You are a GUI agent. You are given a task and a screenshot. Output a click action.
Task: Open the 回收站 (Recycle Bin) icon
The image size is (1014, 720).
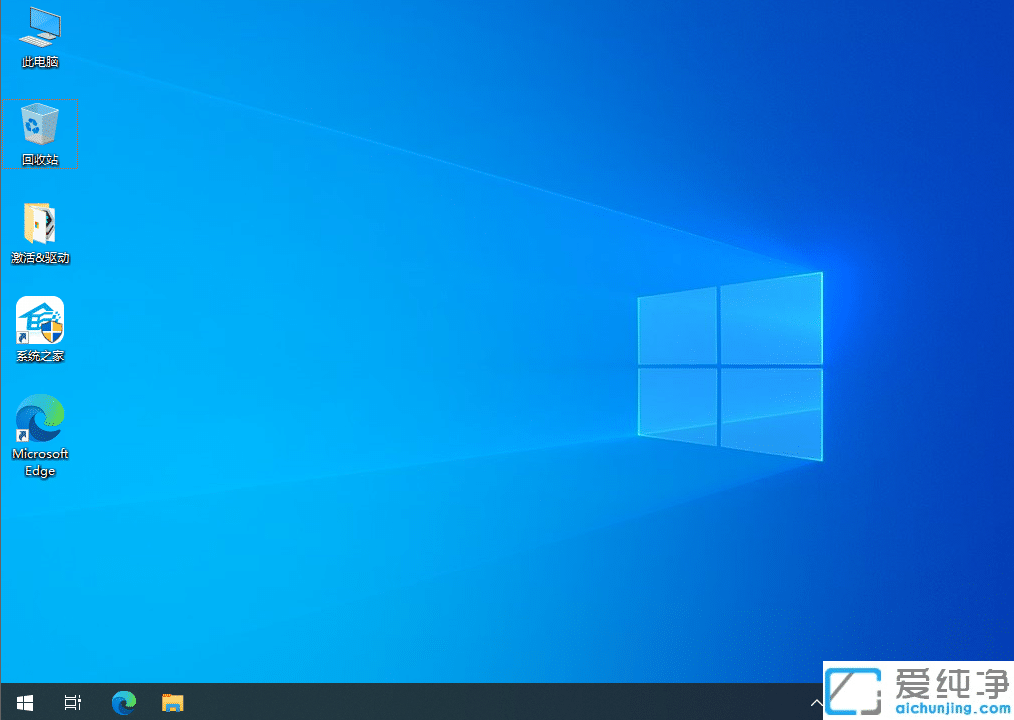[x=40, y=127]
